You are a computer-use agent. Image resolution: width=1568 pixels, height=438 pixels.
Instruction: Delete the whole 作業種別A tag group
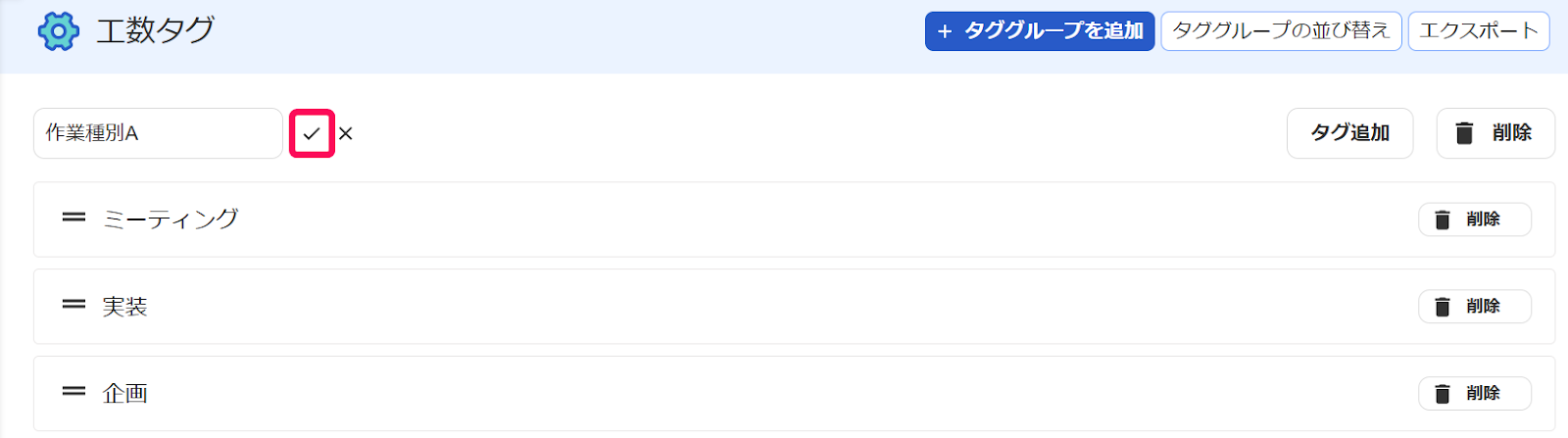tap(1494, 133)
